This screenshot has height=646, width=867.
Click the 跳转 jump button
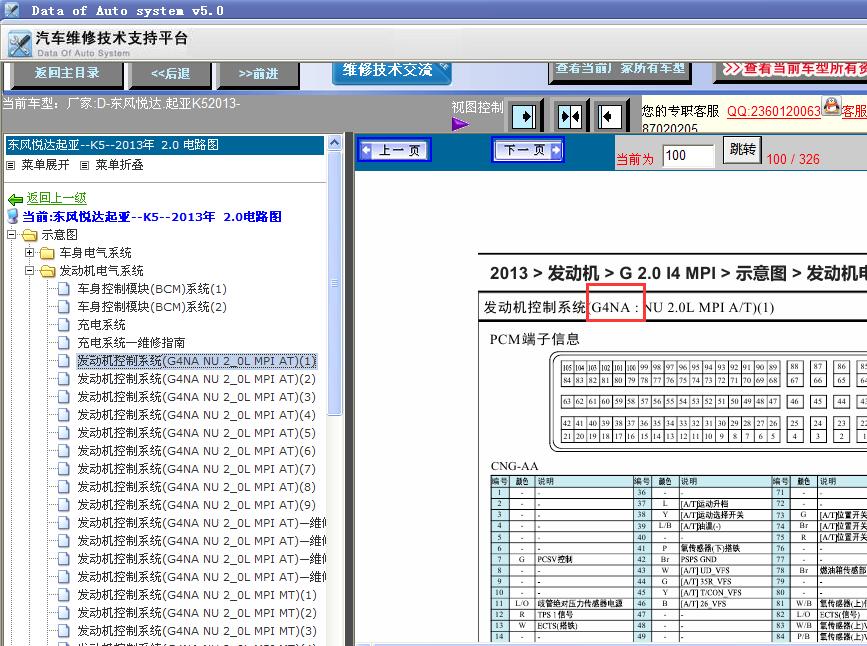tap(742, 150)
